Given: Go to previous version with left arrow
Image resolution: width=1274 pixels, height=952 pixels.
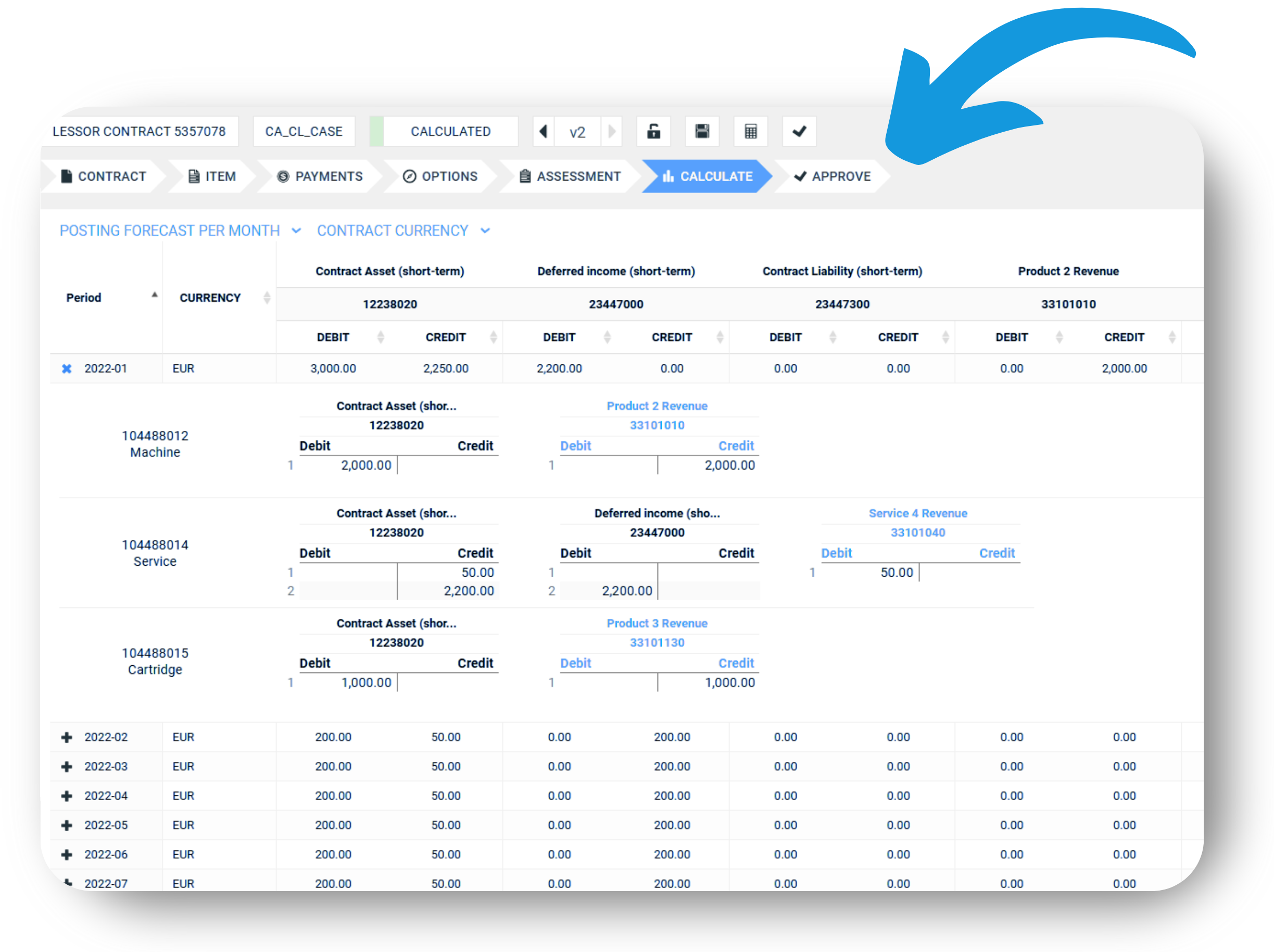Looking at the screenshot, I should click(543, 131).
